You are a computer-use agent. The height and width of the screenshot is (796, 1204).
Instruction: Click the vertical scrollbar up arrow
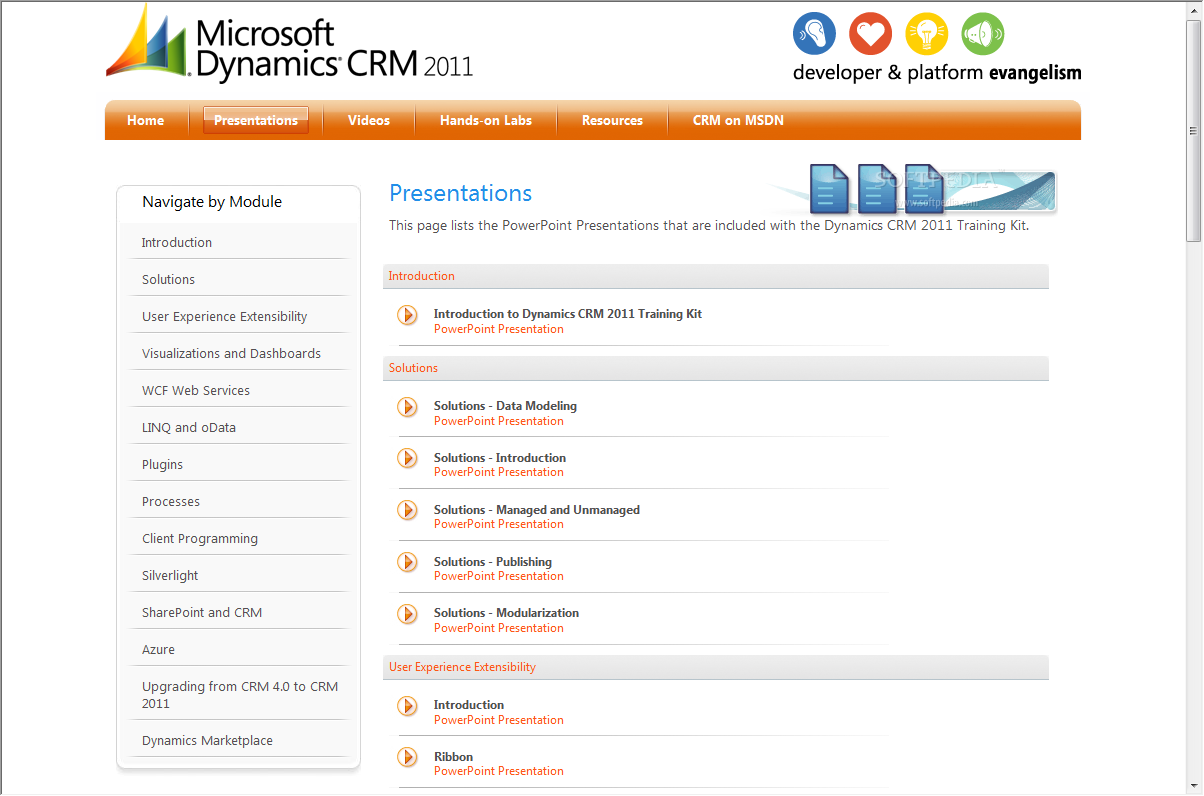(x=1194, y=9)
